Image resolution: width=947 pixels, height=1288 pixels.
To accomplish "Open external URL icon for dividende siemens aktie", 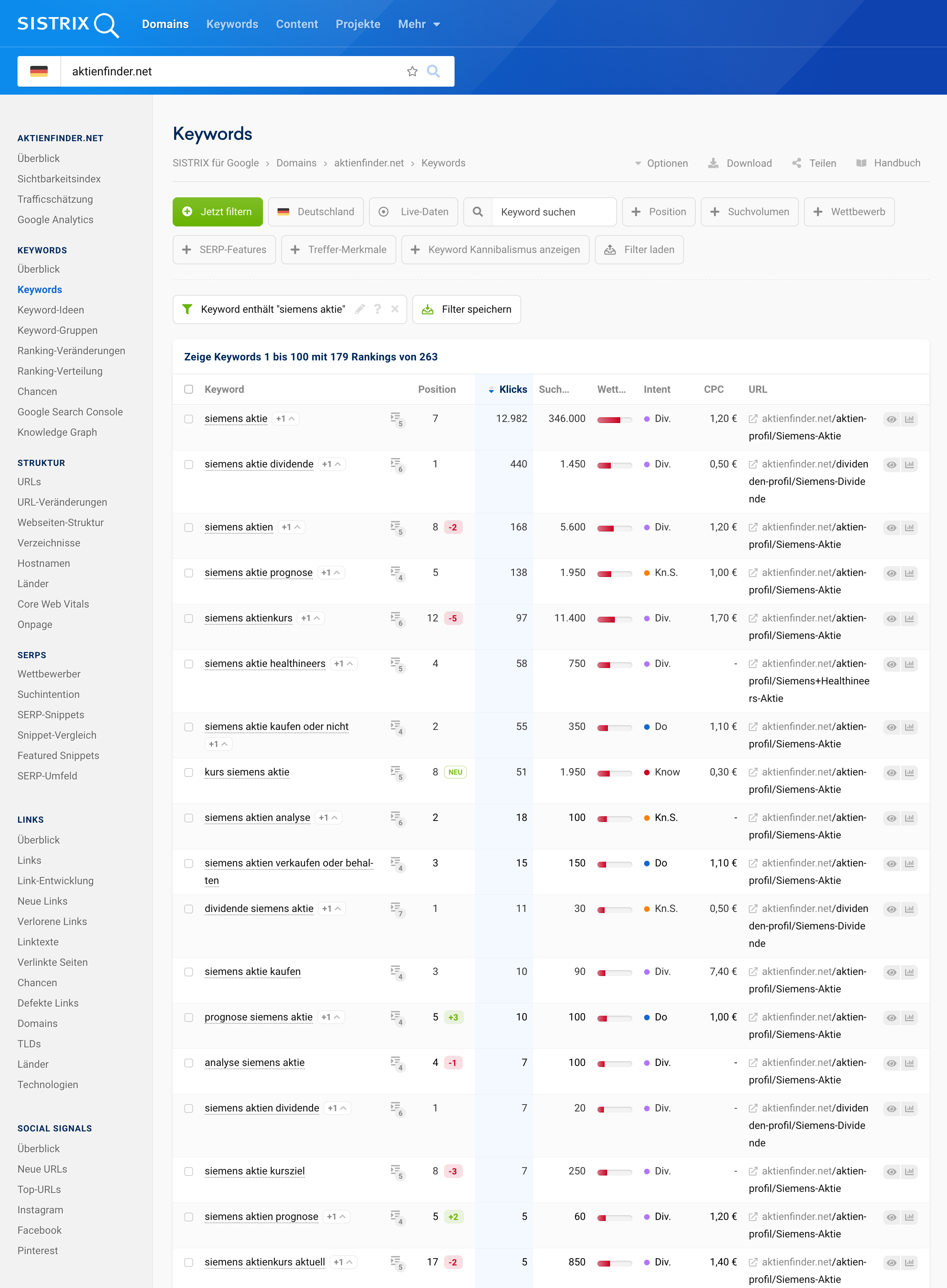I will [x=753, y=909].
